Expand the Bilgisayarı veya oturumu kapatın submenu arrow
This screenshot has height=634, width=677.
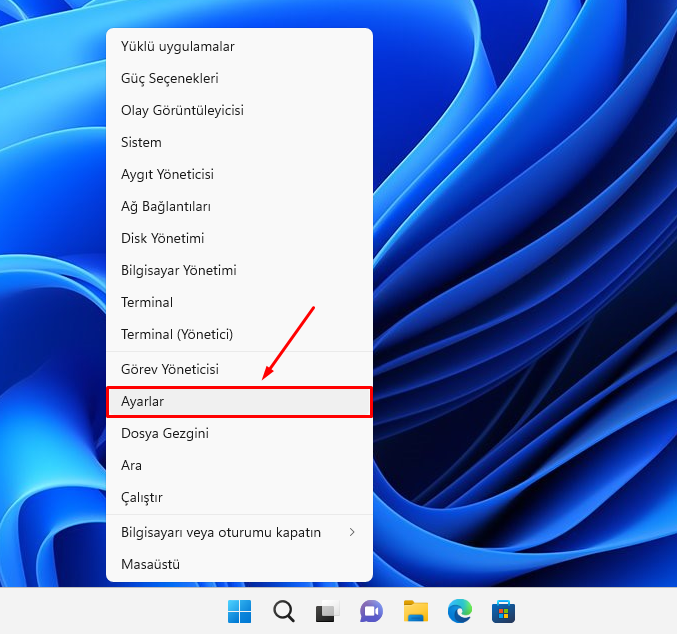point(352,532)
